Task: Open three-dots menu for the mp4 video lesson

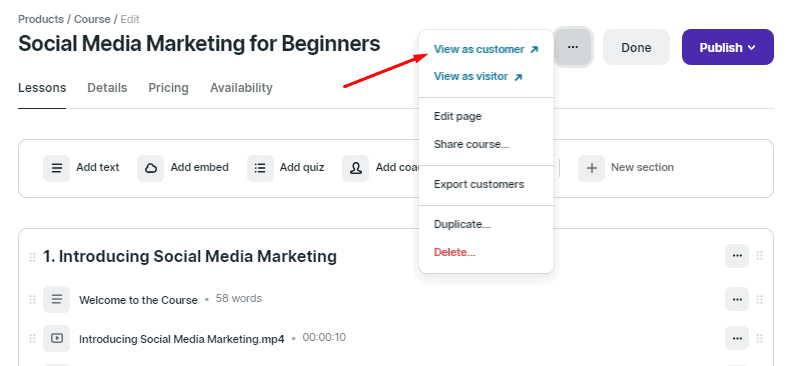Action: [x=737, y=338]
